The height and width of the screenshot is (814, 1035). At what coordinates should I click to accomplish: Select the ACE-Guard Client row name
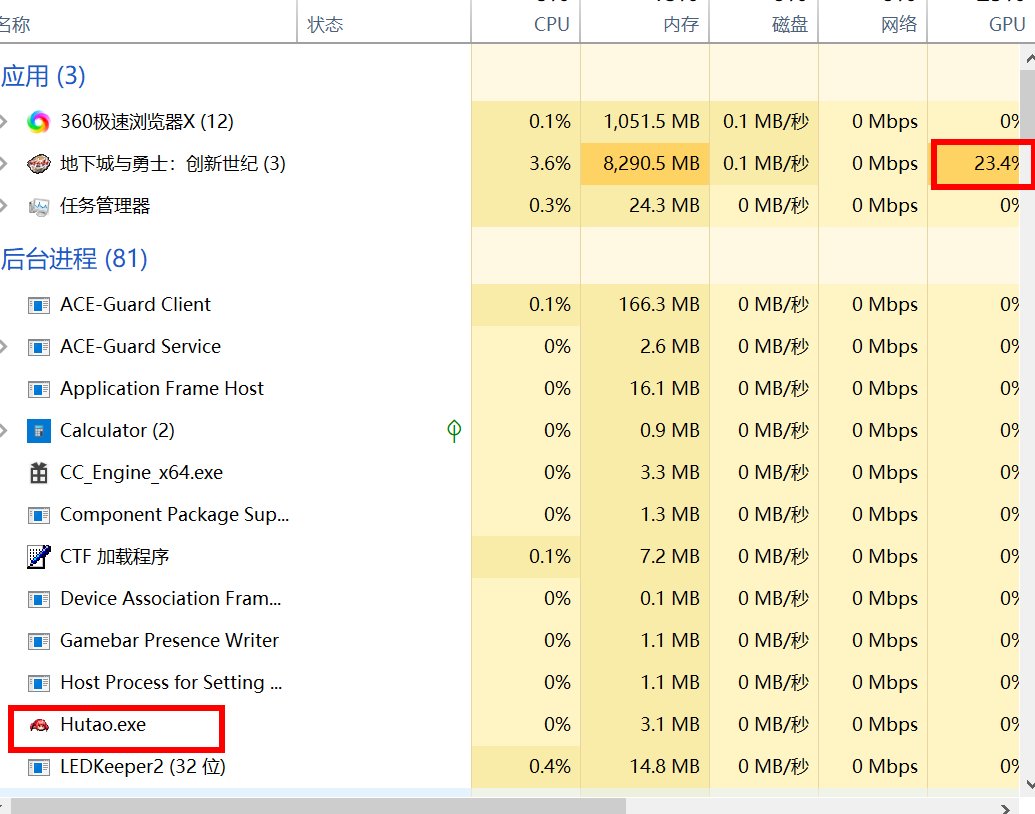click(135, 304)
